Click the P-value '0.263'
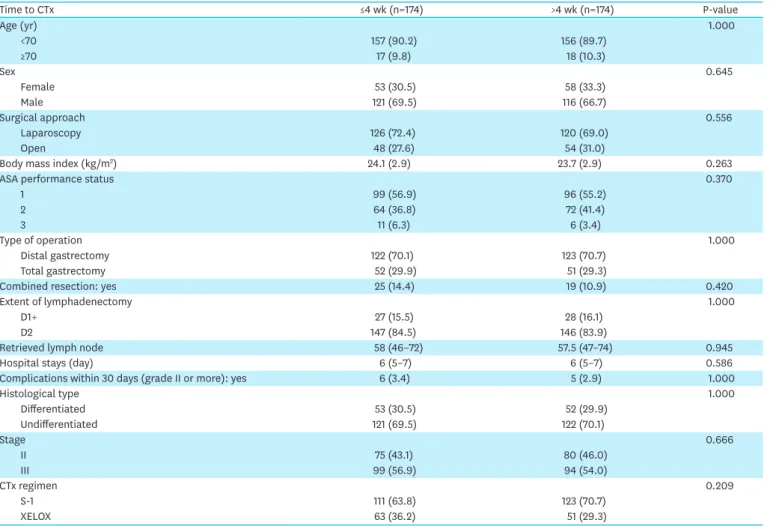Viewport: 773px width, 526px height. pos(719,164)
